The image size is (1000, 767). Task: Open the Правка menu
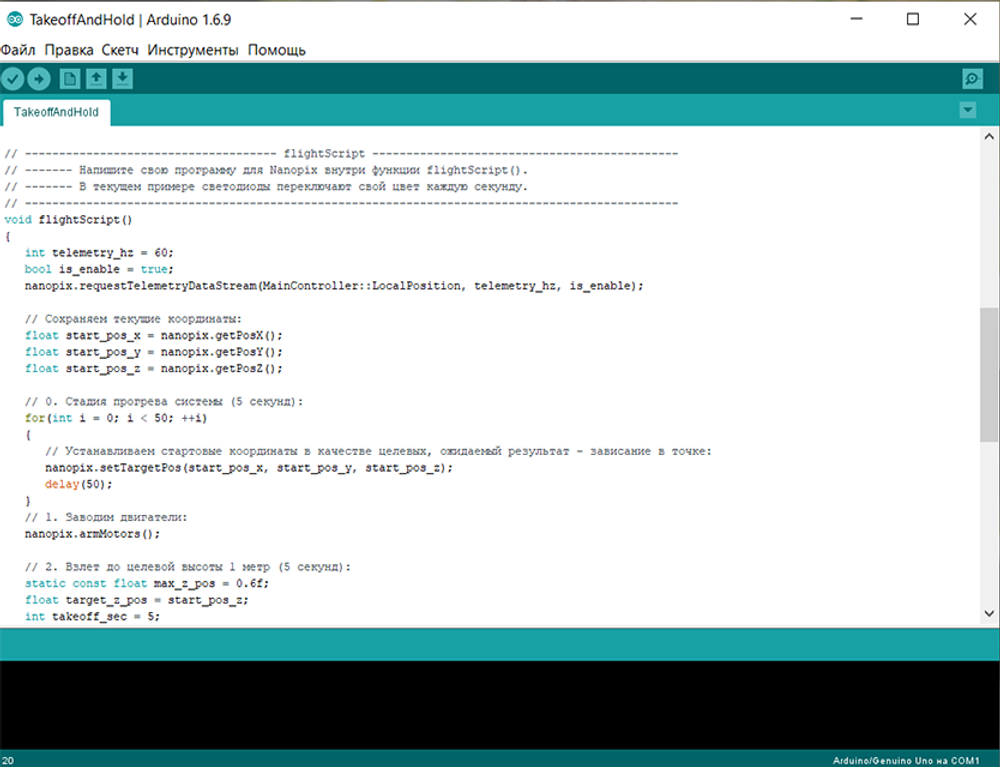point(69,50)
